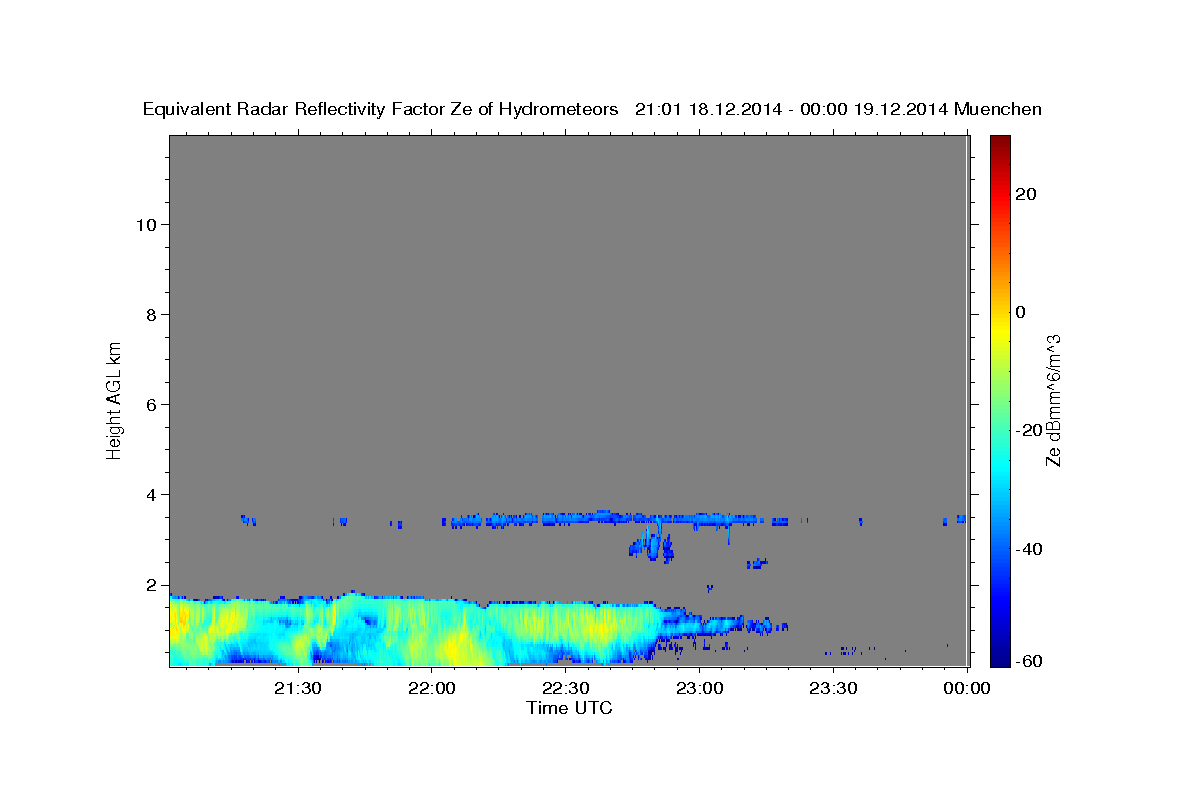
Task: Click the colorbar label '0'
Action: 1022,312
